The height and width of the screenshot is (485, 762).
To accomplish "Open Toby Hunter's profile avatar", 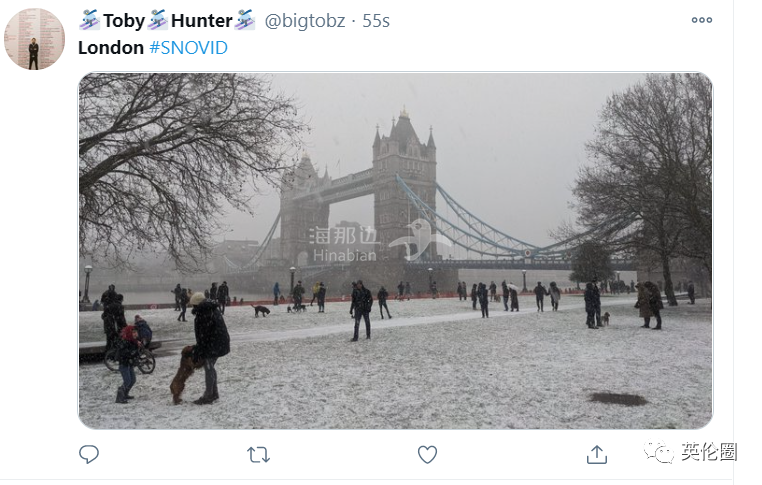I will [x=34, y=39].
